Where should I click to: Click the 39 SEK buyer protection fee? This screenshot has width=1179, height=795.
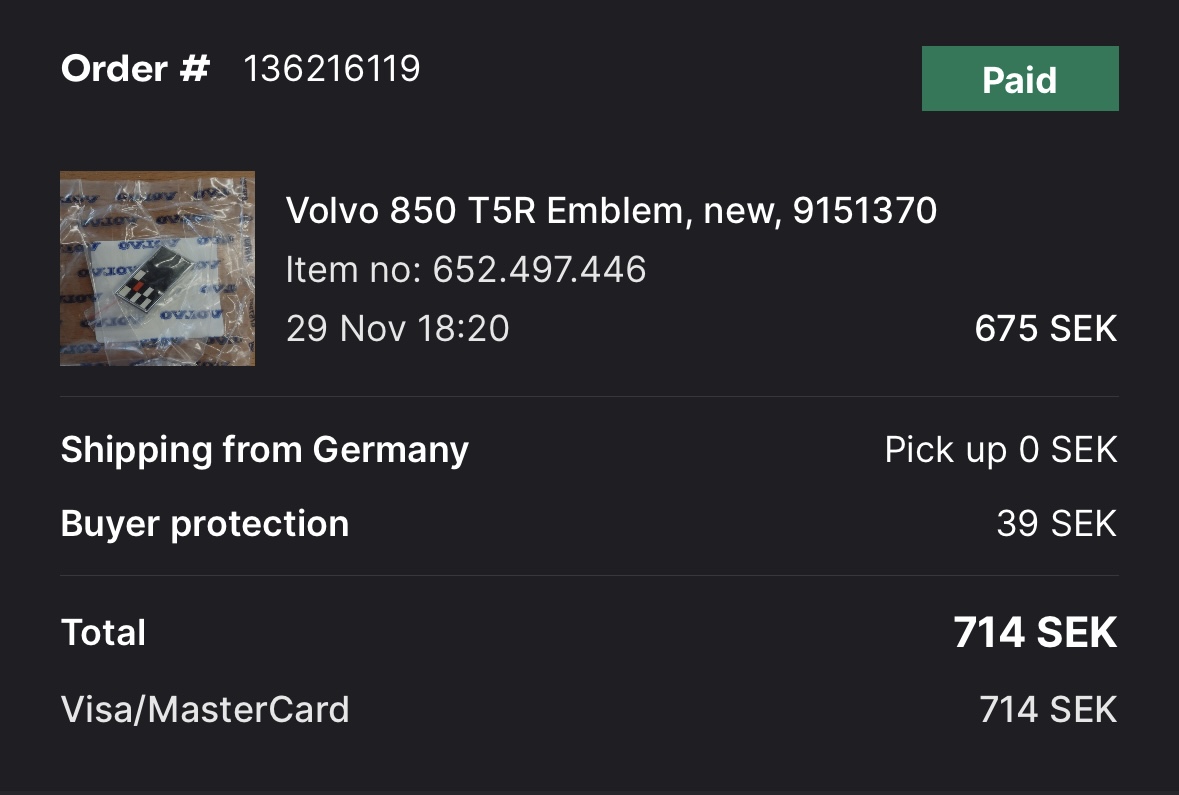(1056, 523)
